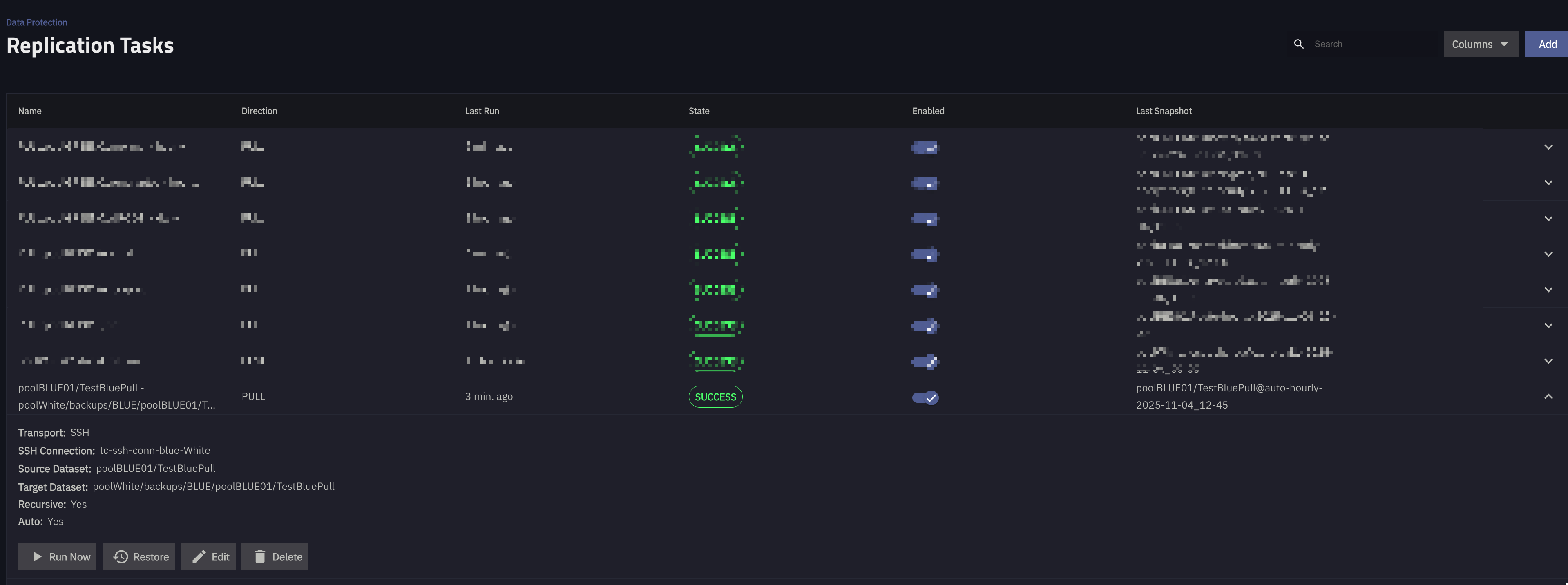This screenshot has width=1568, height=585.
Task: Click the pencil Edit icon
Action: pos(199,556)
